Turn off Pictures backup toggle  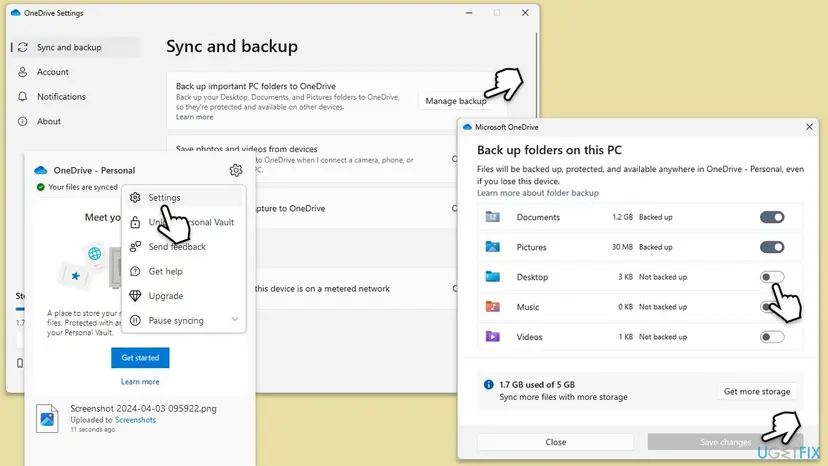point(771,247)
